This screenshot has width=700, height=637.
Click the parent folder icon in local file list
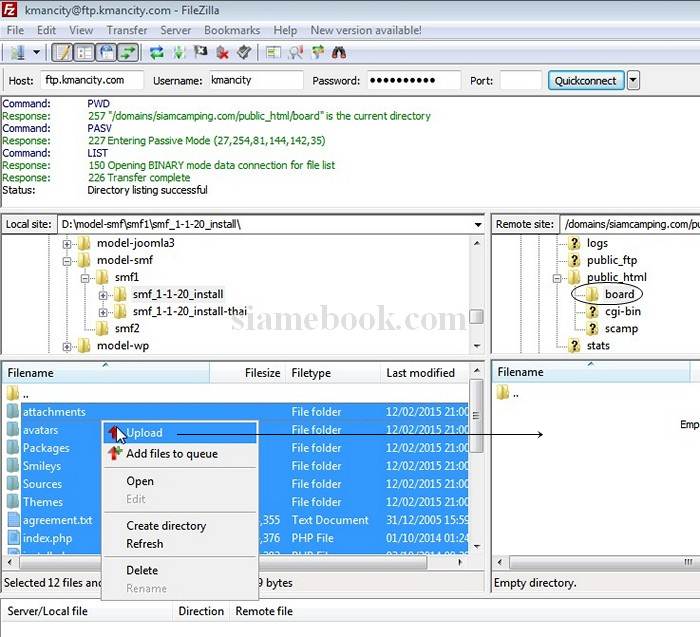pyautogui.click(x=13, y=394)
